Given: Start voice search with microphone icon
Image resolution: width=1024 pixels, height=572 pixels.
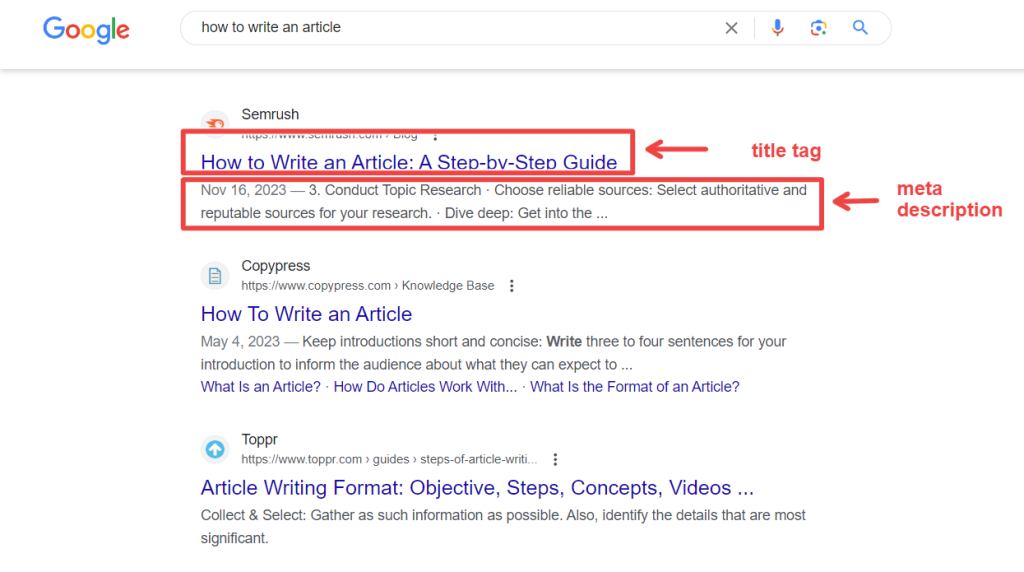Looking at the screenshot, I should pyautogui.click(x=777, y=27).
